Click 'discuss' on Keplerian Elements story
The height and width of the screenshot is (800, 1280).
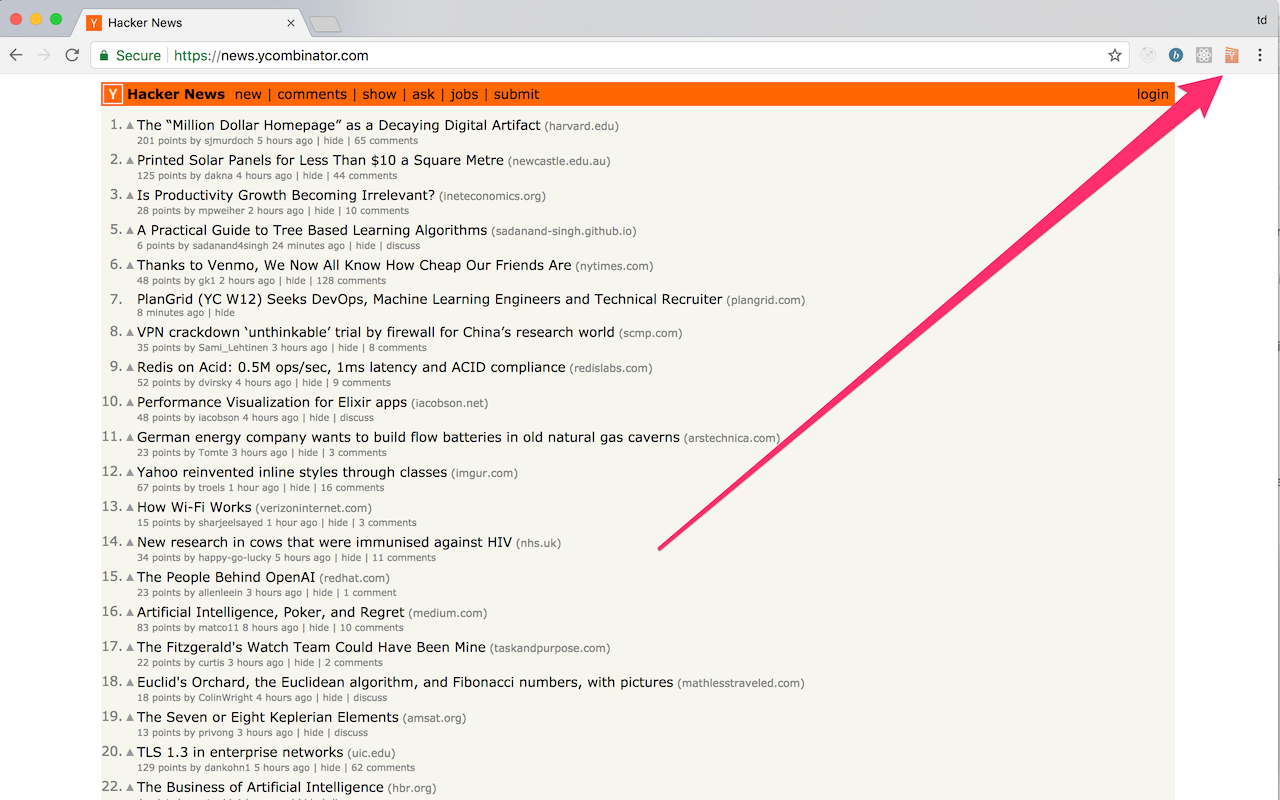[351, 733]
